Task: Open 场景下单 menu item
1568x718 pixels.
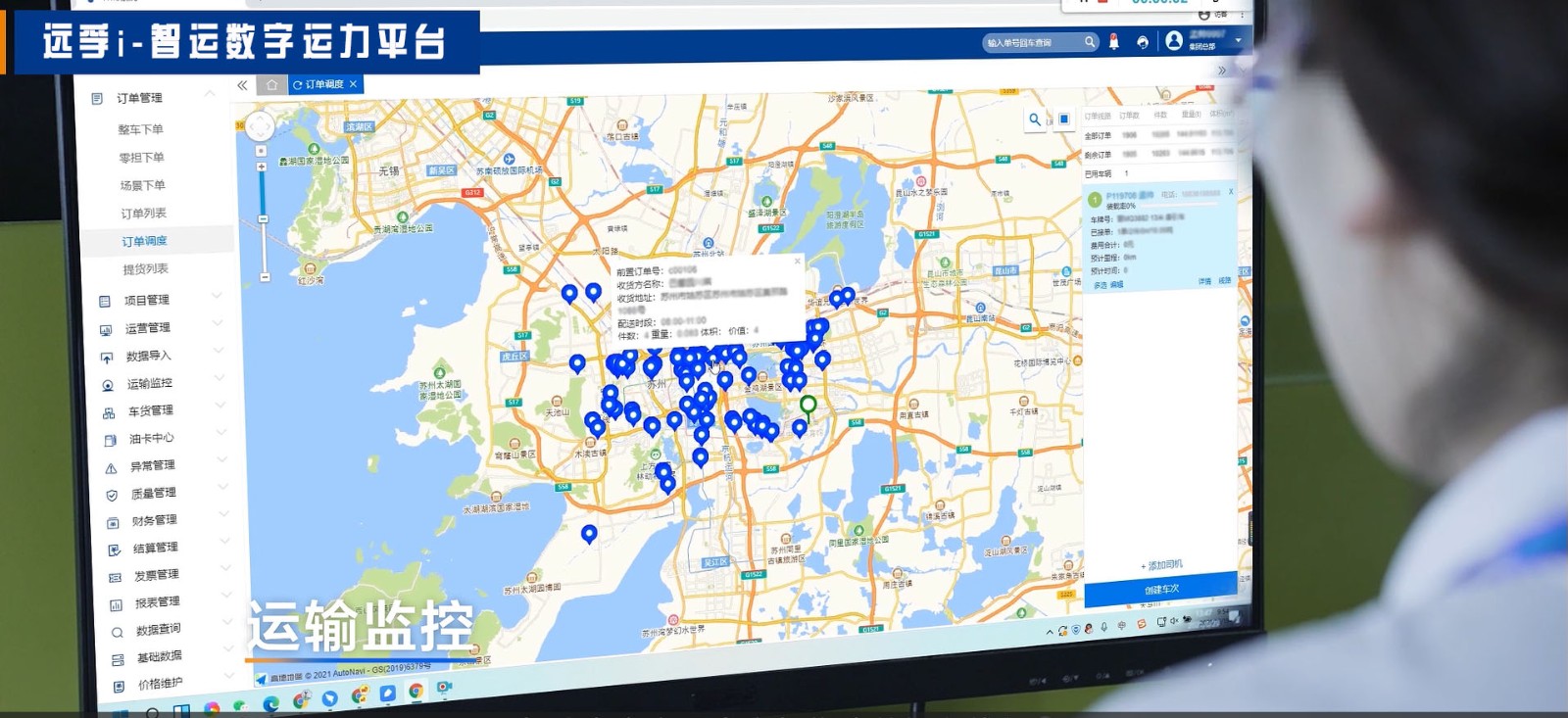Action: point(143,185)
